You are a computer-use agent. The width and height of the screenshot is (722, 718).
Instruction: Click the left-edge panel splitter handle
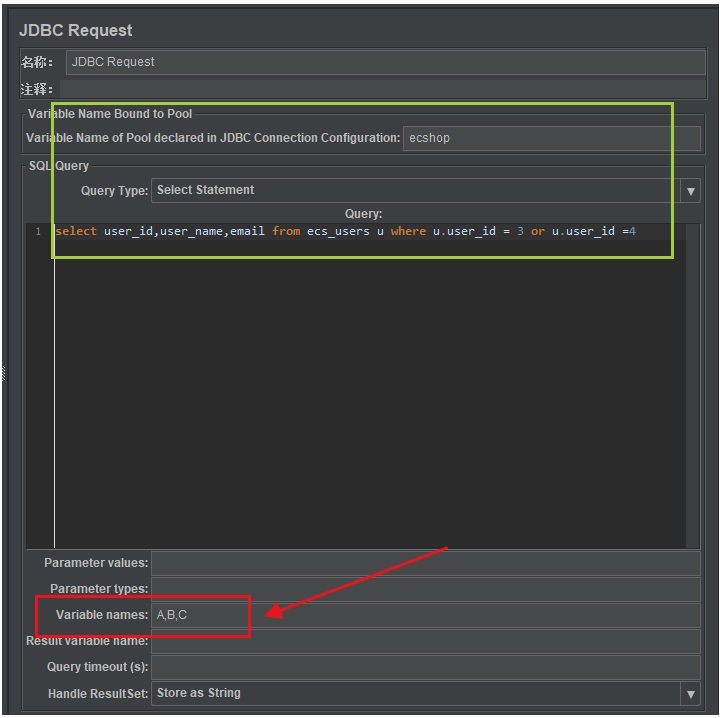coord(3,373)
